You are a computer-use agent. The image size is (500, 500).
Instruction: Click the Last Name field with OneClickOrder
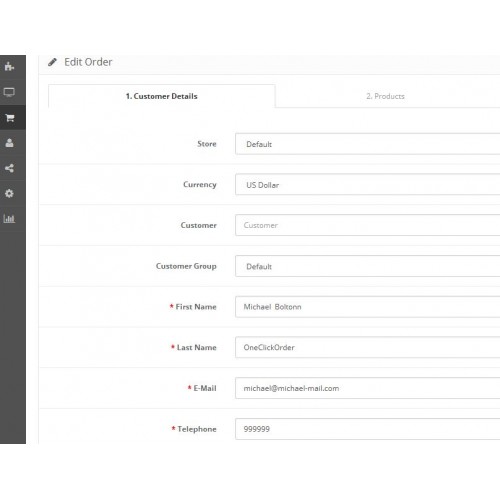[x=367, y=347]
